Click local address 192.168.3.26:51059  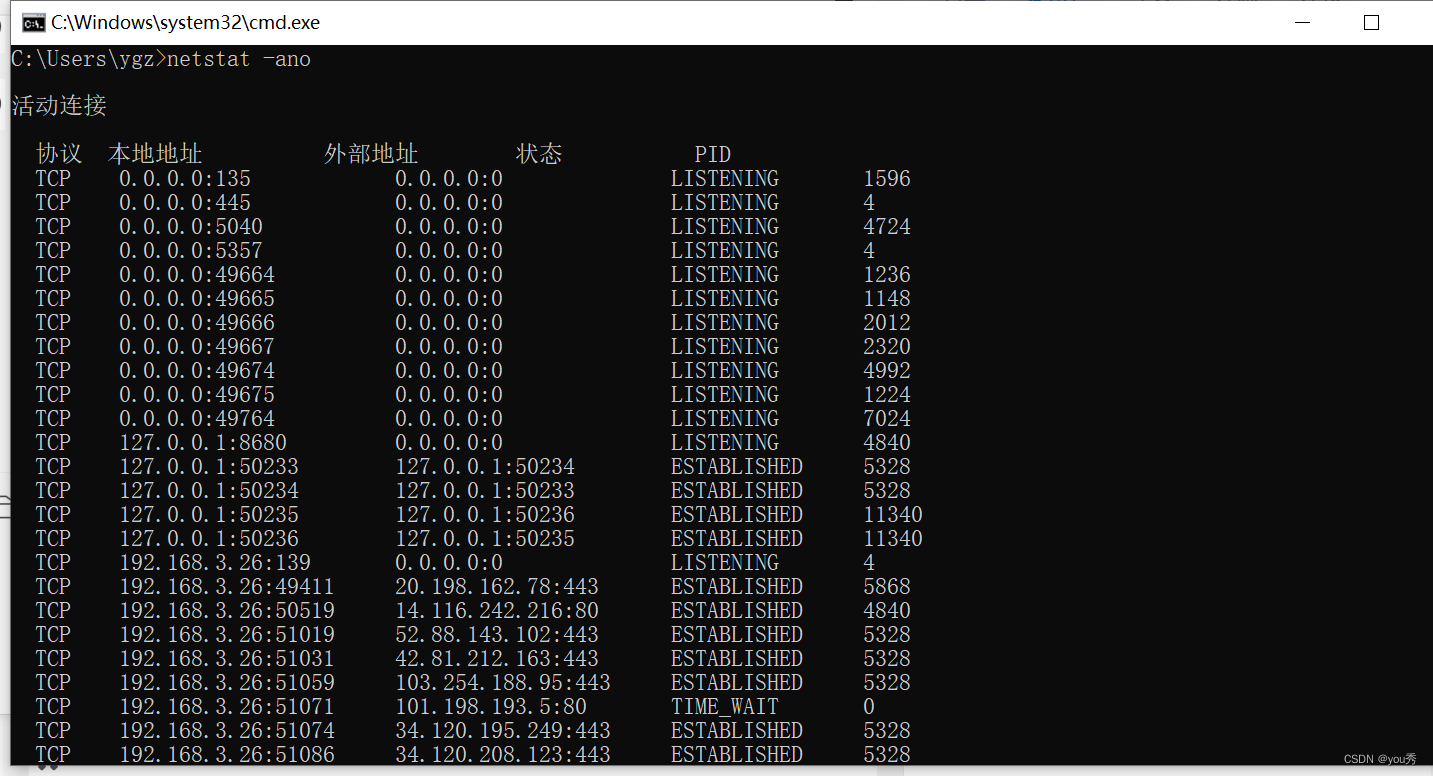[x=227, y=683]
